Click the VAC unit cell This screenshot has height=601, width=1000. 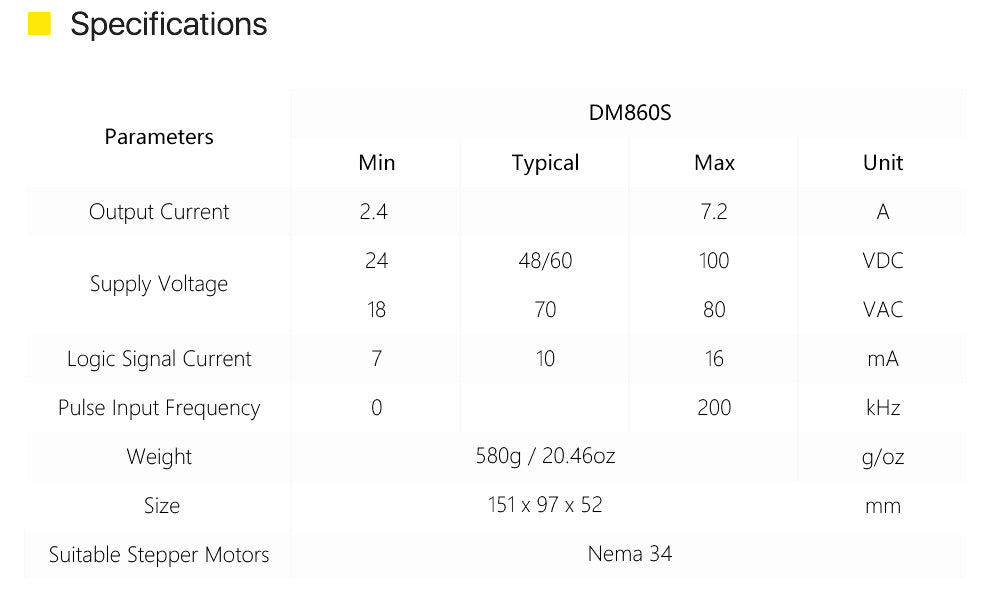[883, 309]
